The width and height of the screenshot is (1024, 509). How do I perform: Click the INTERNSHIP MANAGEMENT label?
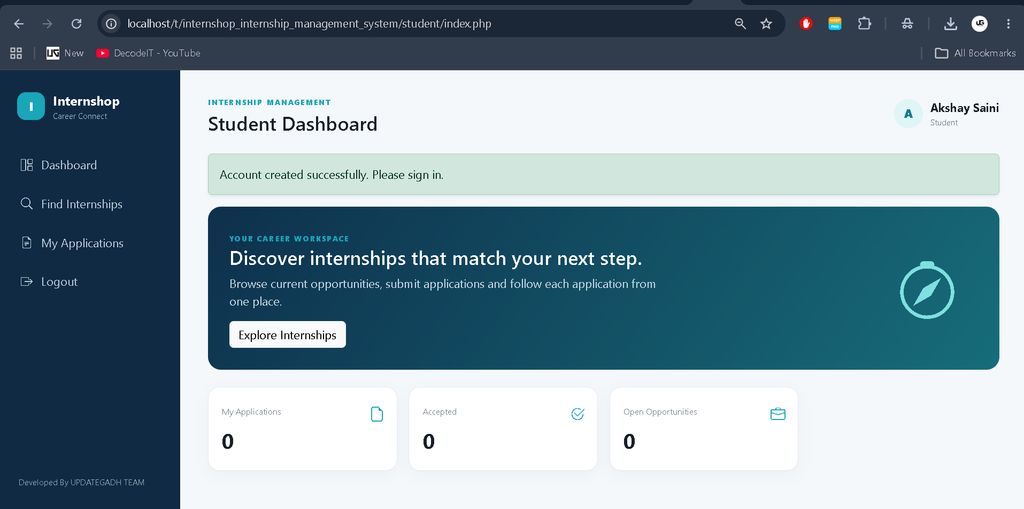pos(270,102)
